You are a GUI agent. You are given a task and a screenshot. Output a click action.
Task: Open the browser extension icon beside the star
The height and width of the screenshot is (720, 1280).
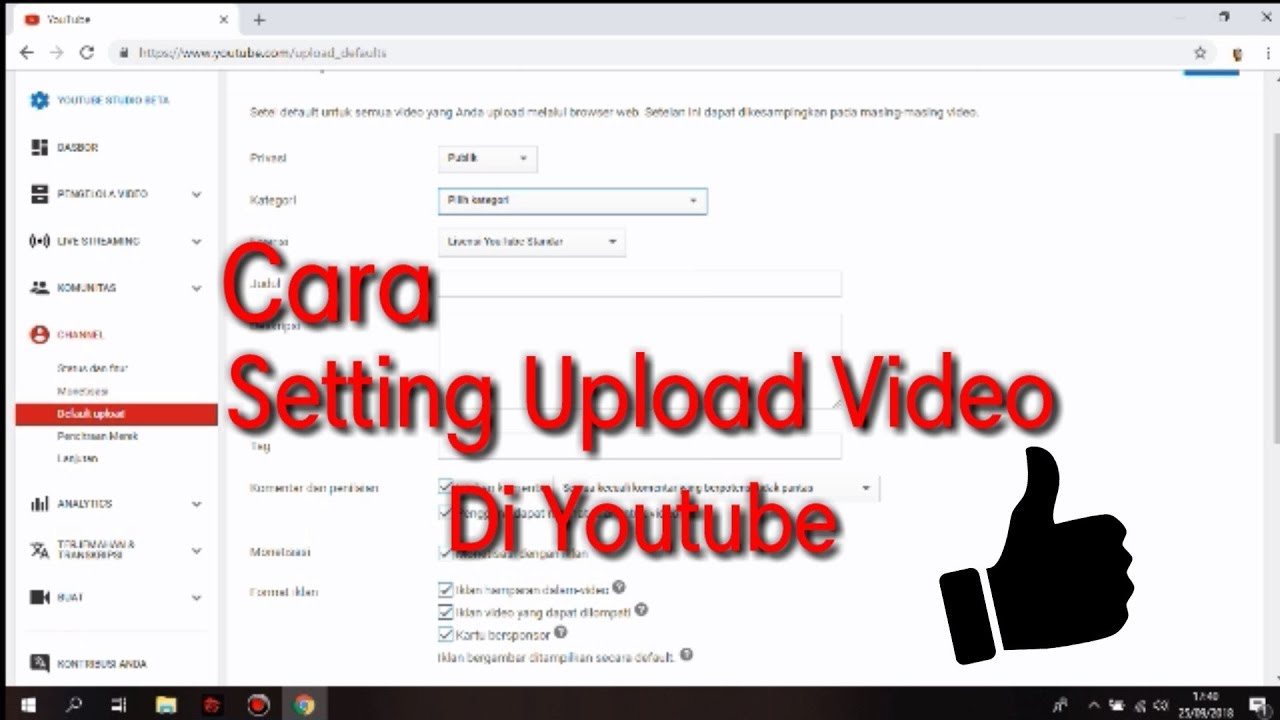1237,54
